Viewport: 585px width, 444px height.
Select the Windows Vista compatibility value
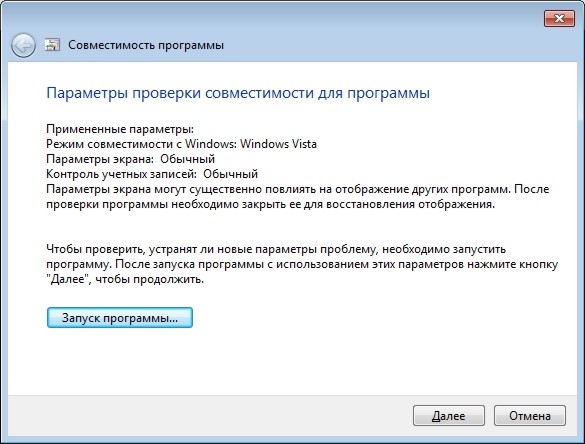pos(278,144)
